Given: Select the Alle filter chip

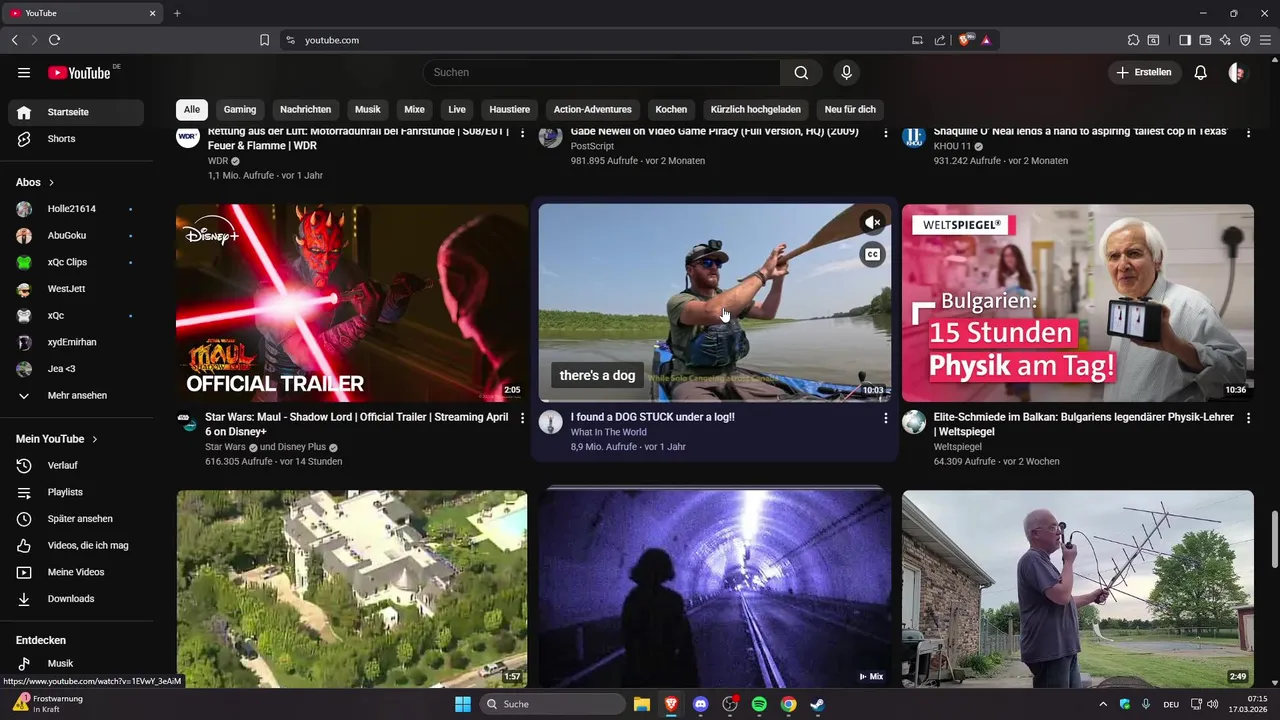Looking at the screenshot, I should click(192, 109).
